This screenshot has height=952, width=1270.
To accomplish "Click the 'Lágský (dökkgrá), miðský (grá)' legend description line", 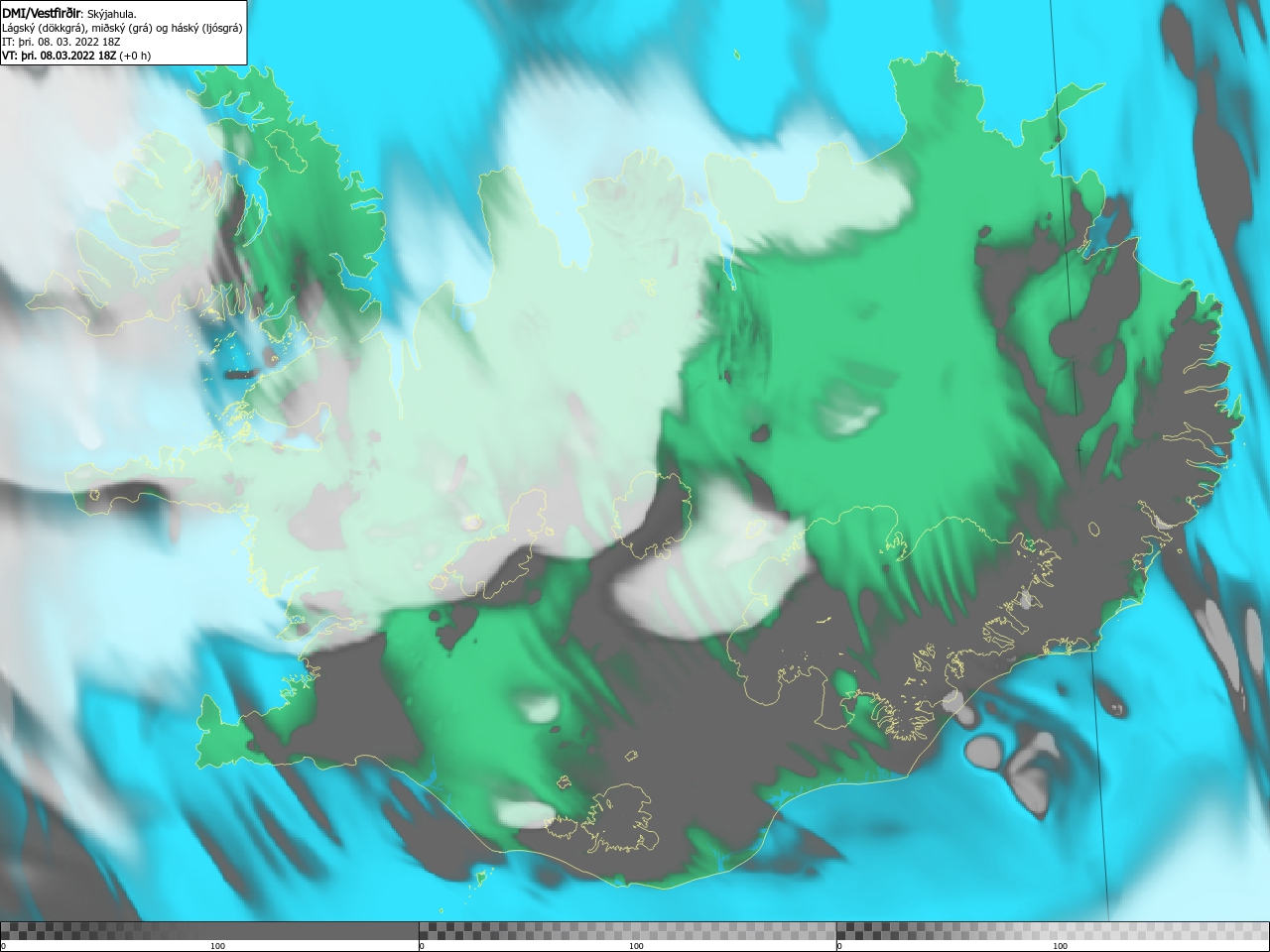I will click(x=122, y=28).
